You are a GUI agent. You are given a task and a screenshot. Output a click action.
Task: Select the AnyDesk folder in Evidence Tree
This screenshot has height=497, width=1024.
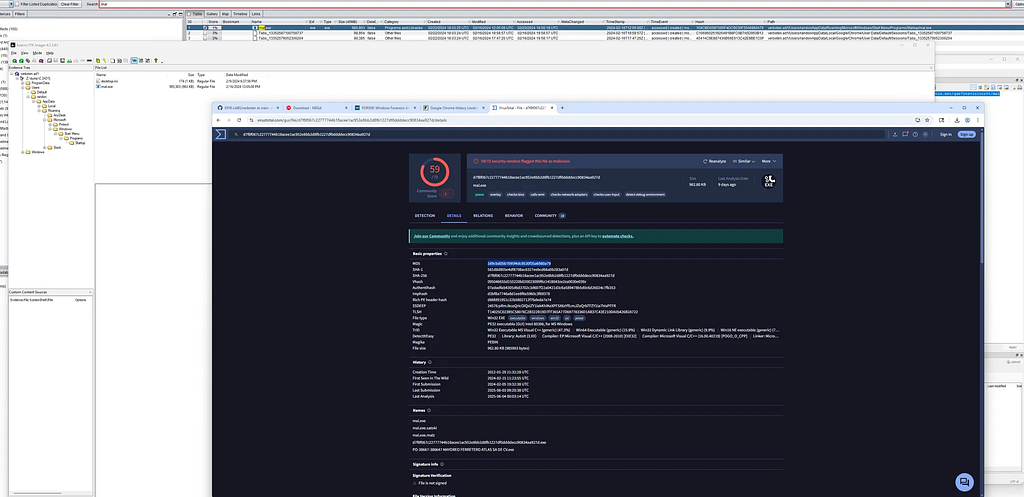pos(59,115)
